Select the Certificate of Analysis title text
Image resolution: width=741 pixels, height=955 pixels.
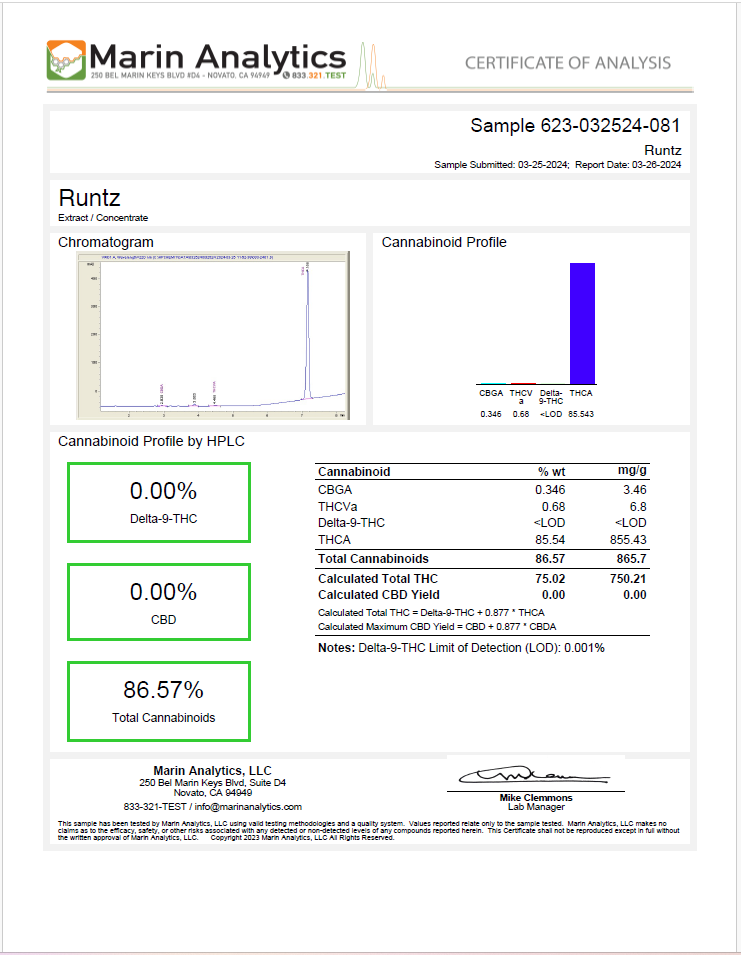coord(567,63)
